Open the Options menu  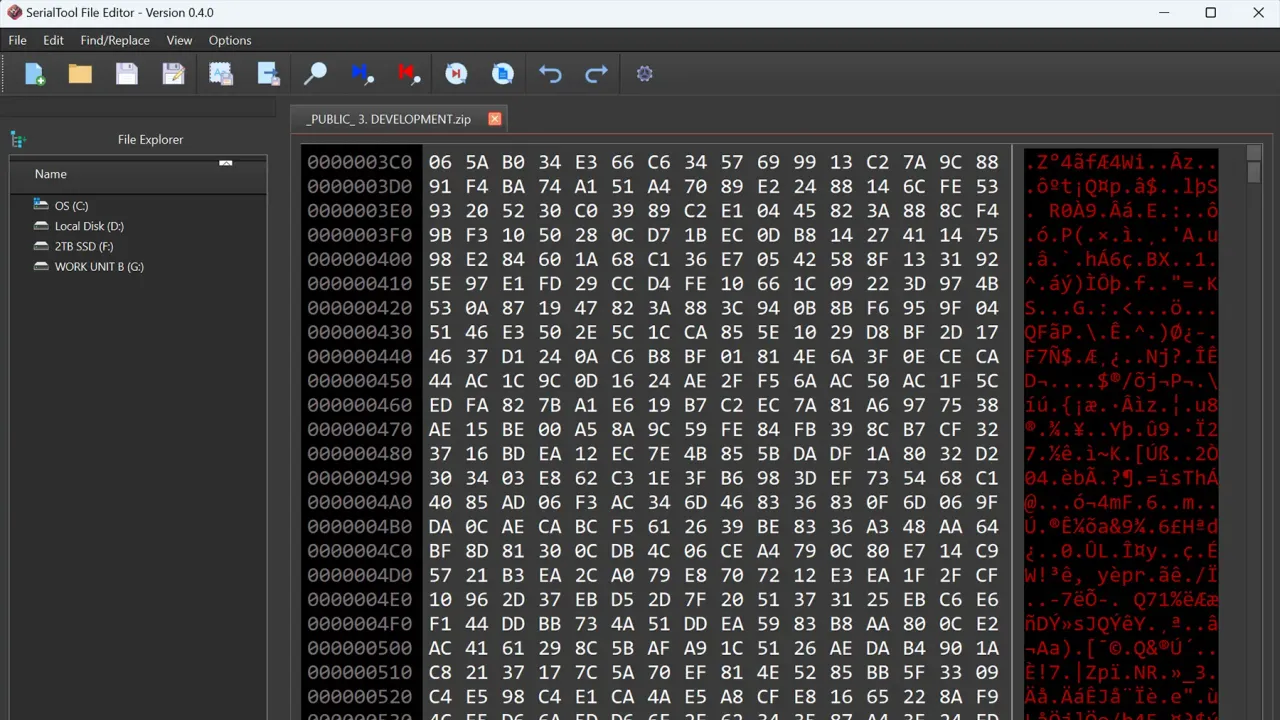[230, 40]
